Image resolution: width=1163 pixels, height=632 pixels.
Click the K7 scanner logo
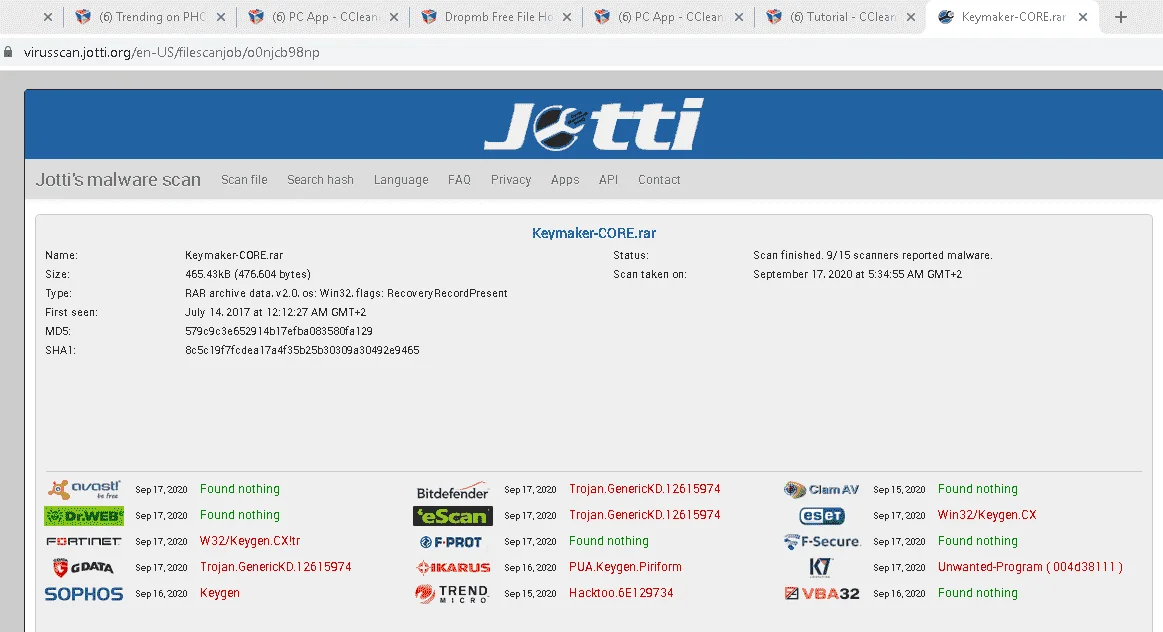[820, 567]
